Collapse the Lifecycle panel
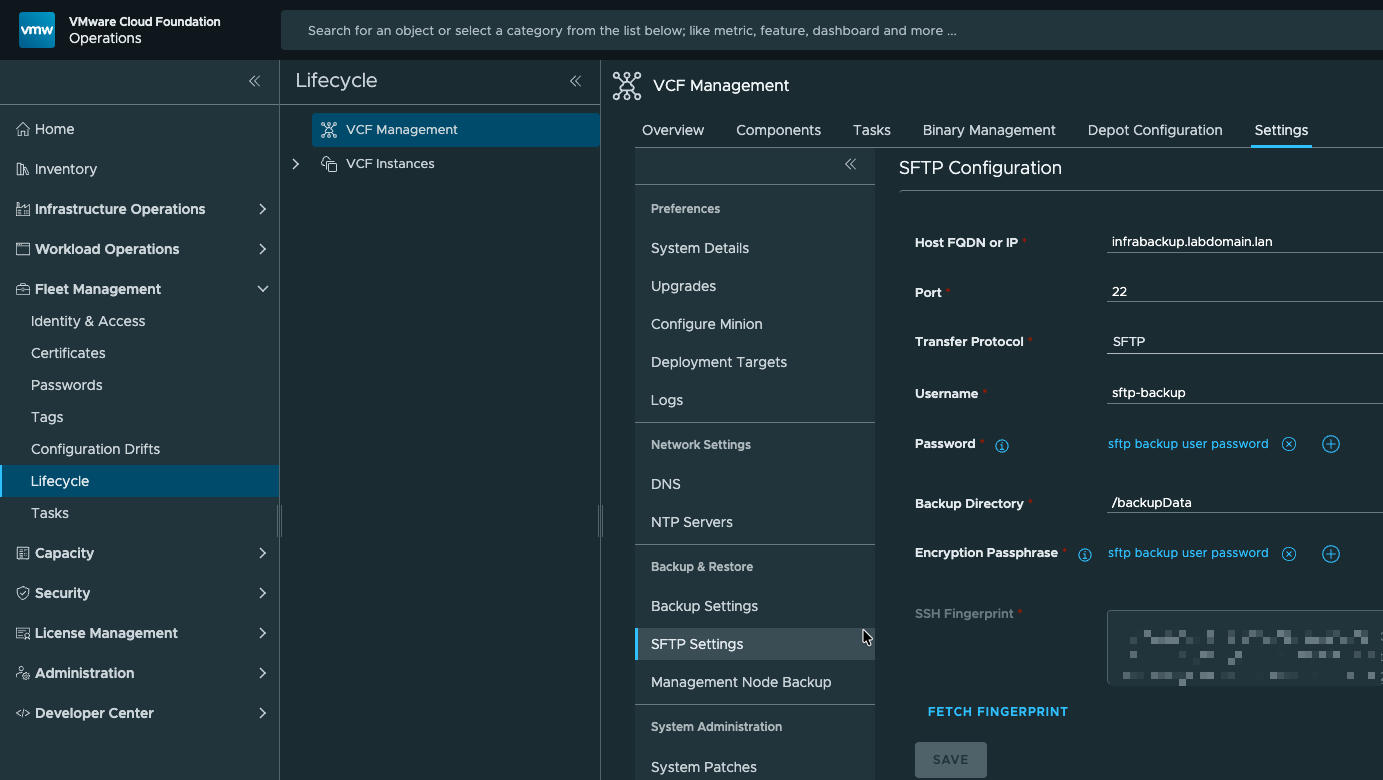This screenshot has height=780, width=1383. pyautogui.click(x=575, y=81)
